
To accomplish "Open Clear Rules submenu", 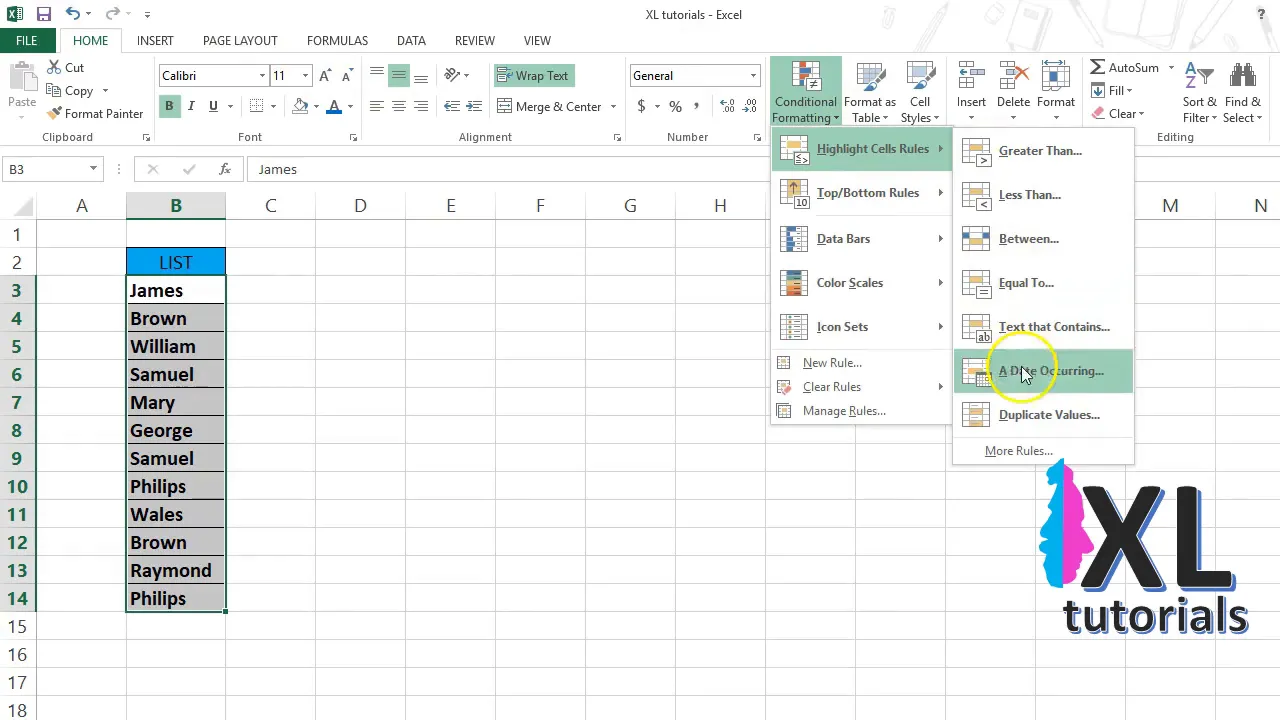I will click(x=861, y=387).
